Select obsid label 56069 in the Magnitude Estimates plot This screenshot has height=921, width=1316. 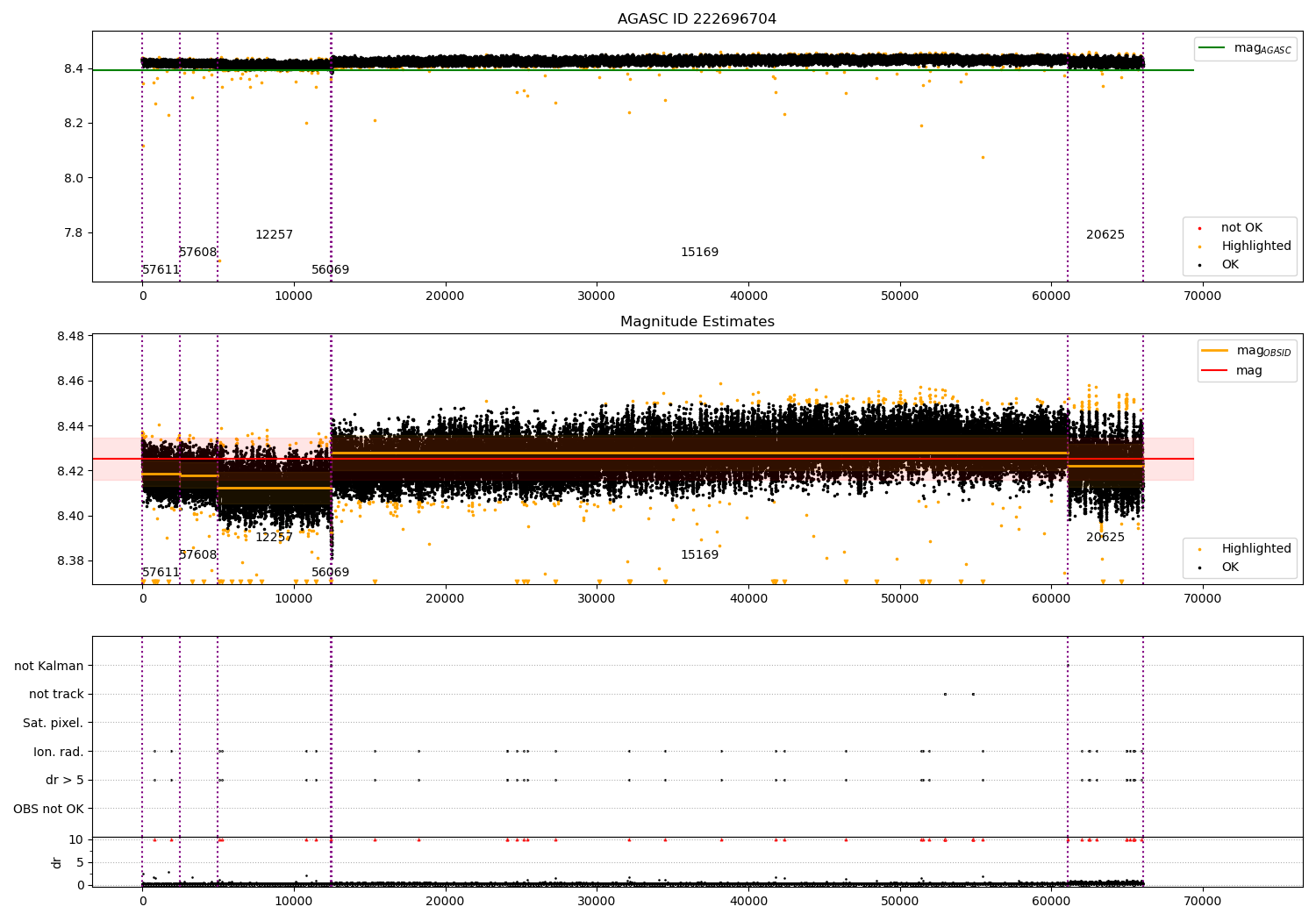click(x=330, y=573)
